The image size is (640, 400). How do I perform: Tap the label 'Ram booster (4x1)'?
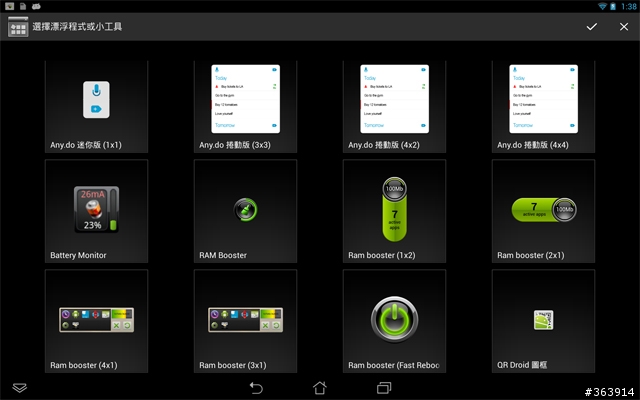pyautogui.click(x=84, y=365)
